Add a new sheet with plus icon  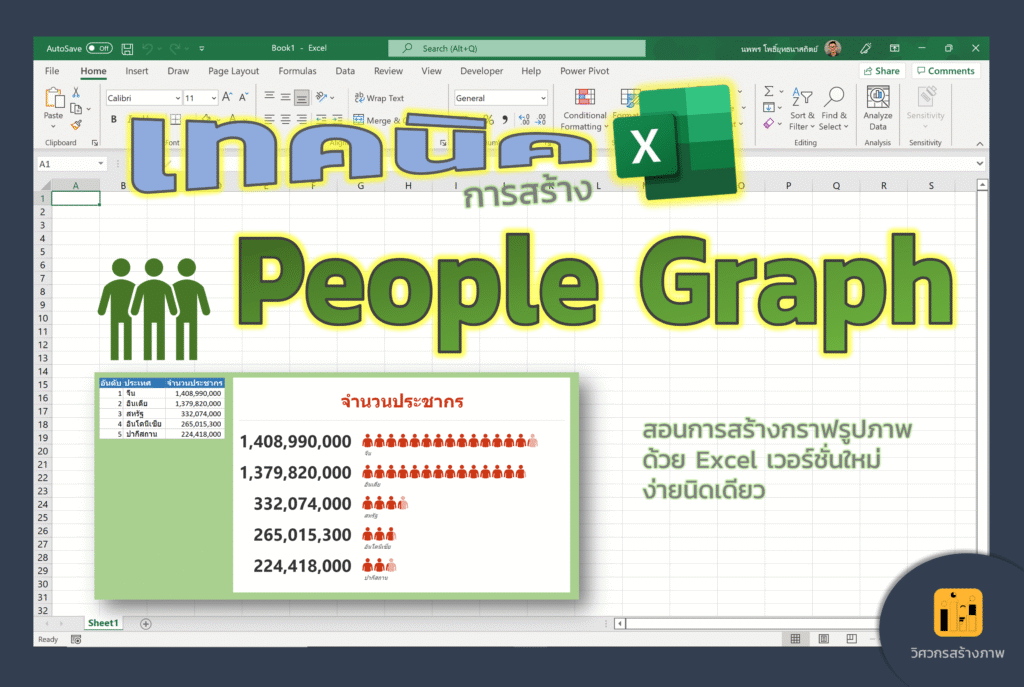(x=146, y=624)
